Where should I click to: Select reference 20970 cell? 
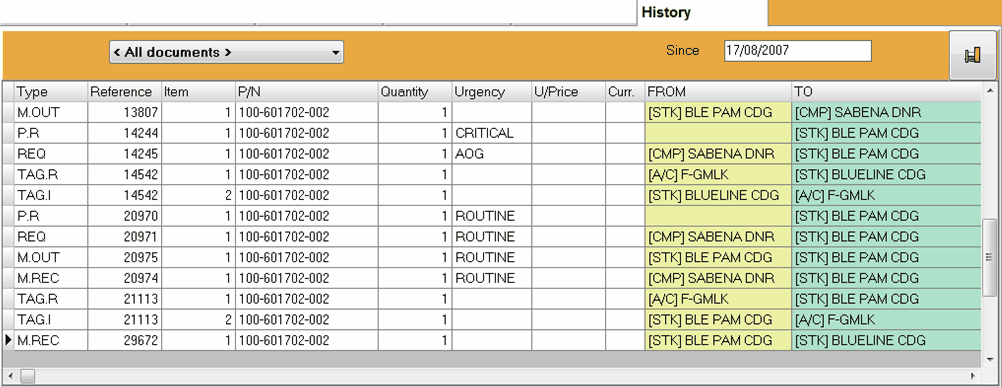[125, 216]
